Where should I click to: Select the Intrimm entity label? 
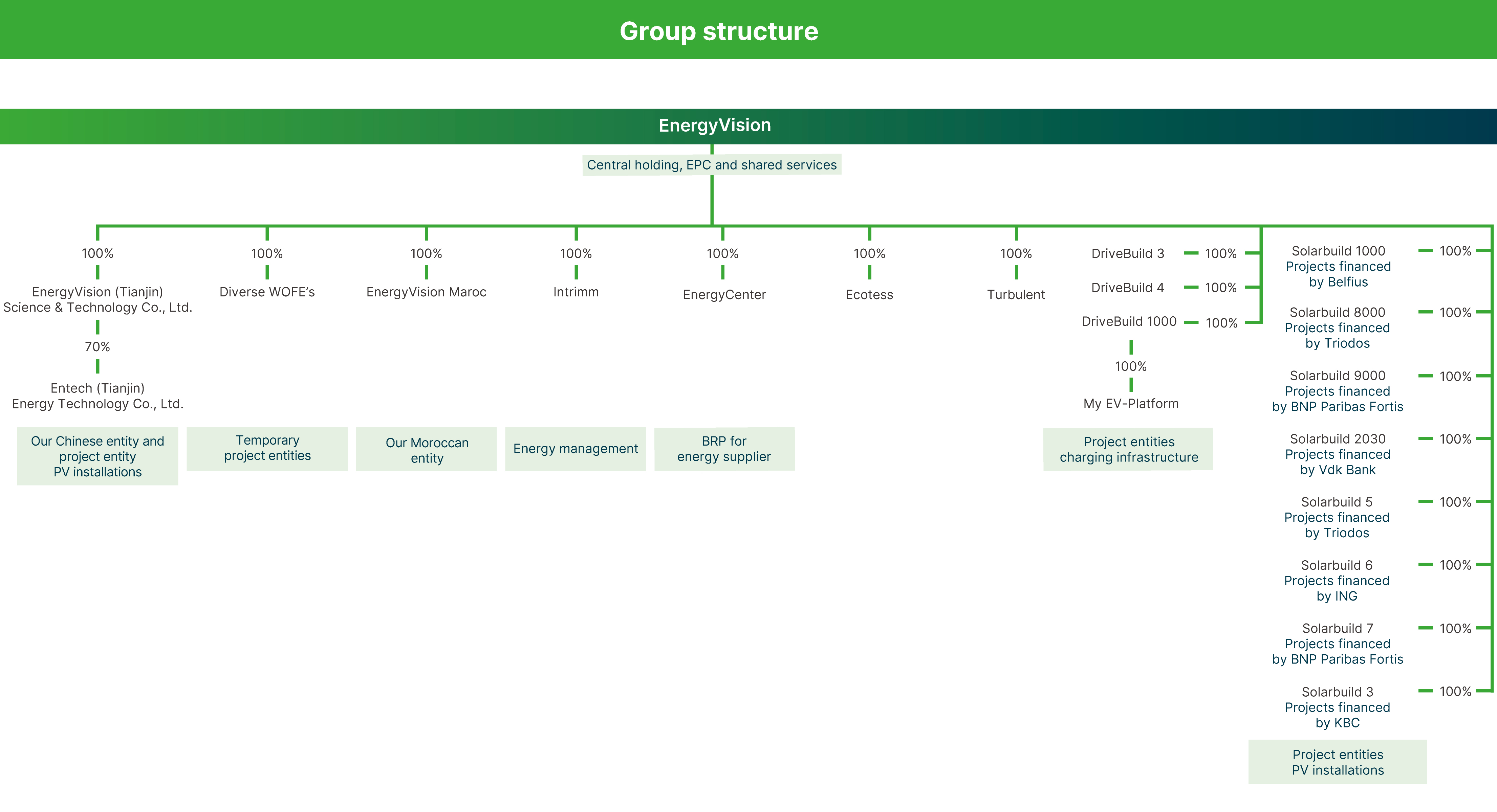575,292
